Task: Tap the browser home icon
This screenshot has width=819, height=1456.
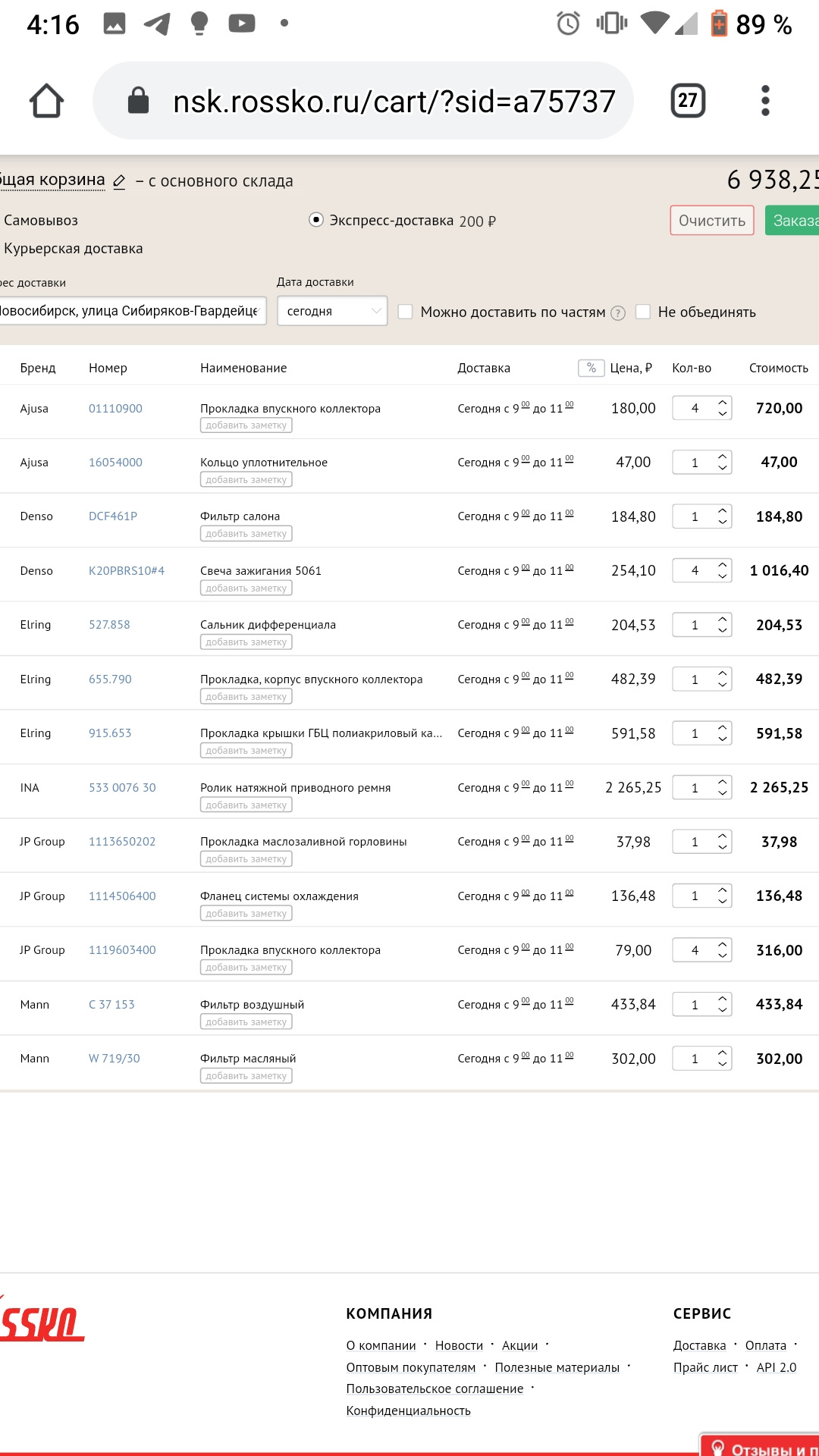Action: 46,101
